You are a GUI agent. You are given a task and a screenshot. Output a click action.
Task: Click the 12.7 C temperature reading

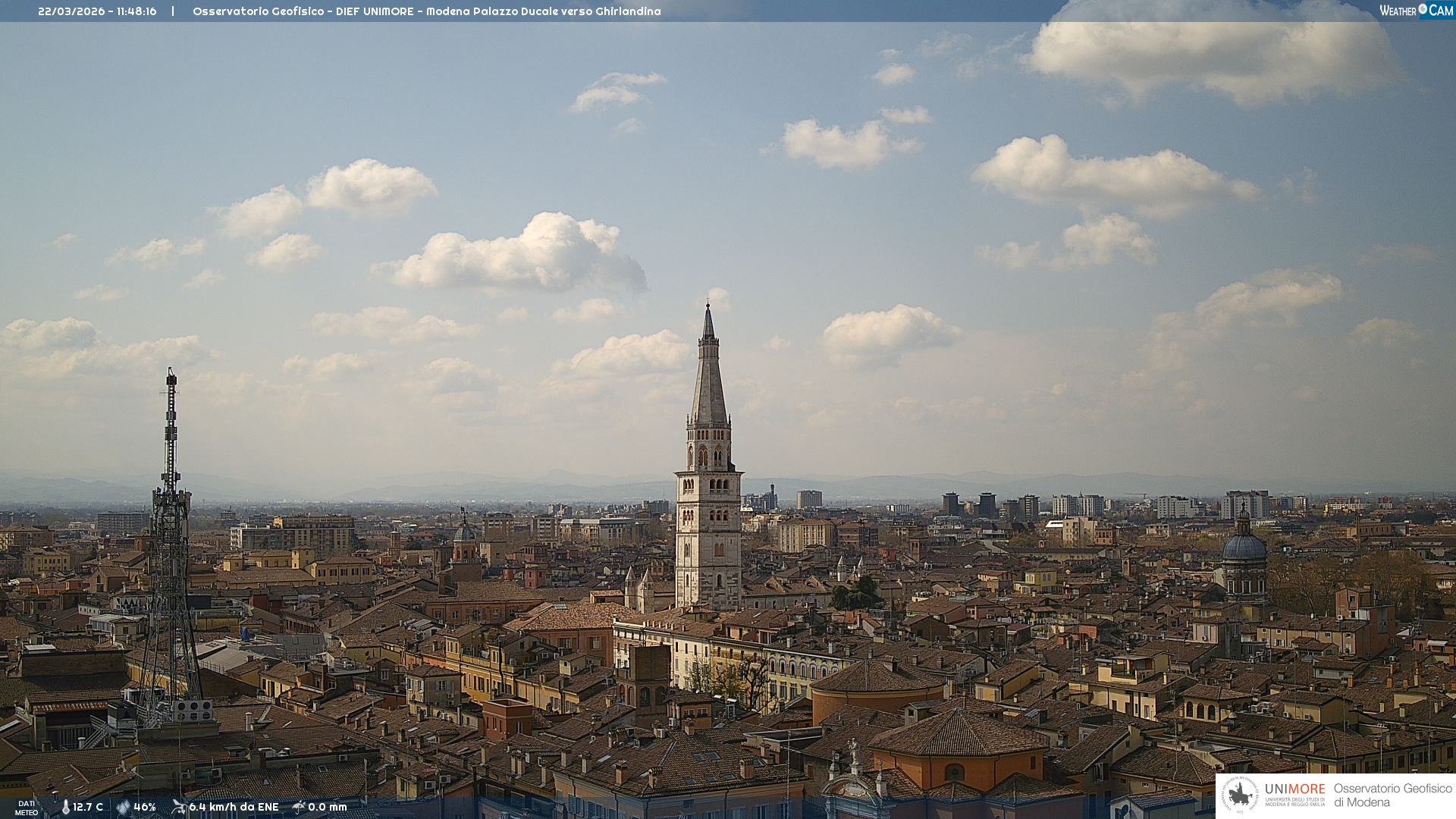[88, 807]
